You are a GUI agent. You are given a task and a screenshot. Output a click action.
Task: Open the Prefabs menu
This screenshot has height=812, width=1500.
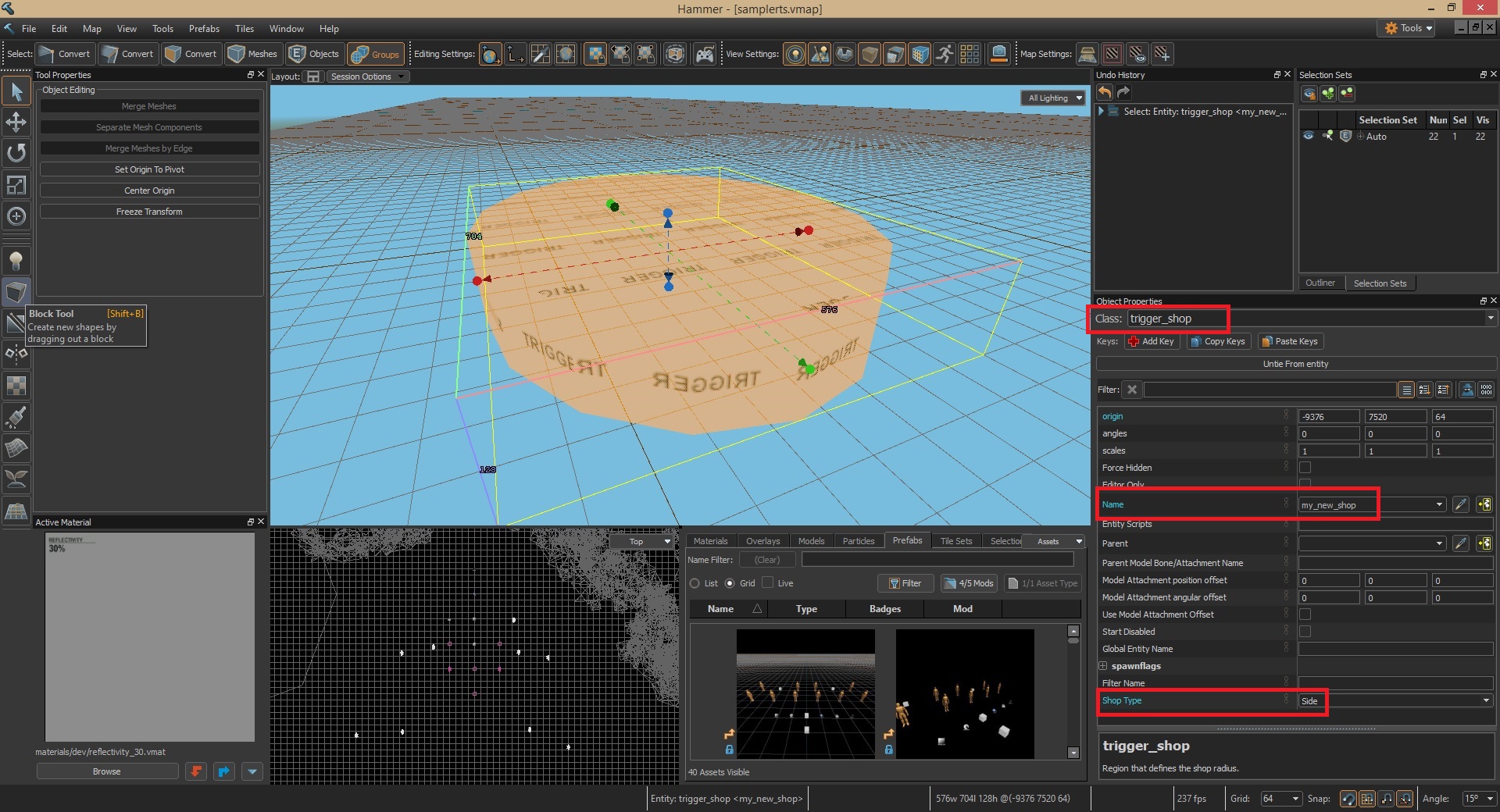[x=204, y=29]
